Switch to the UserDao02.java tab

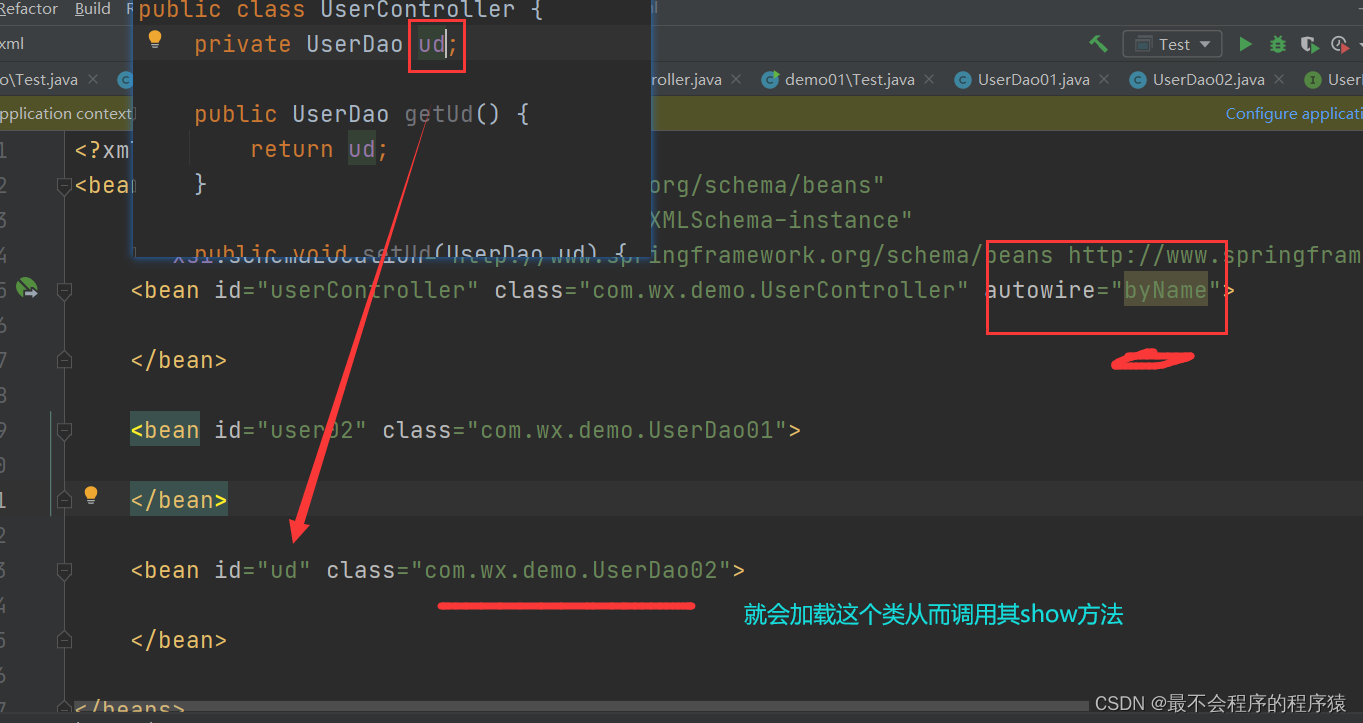[x=1209, y=80]
